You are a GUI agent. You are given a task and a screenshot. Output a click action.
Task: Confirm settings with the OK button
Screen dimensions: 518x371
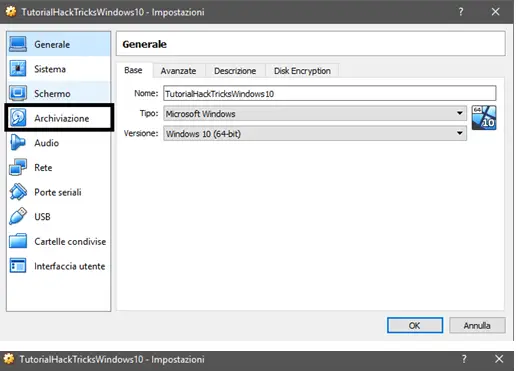[415, 325]
